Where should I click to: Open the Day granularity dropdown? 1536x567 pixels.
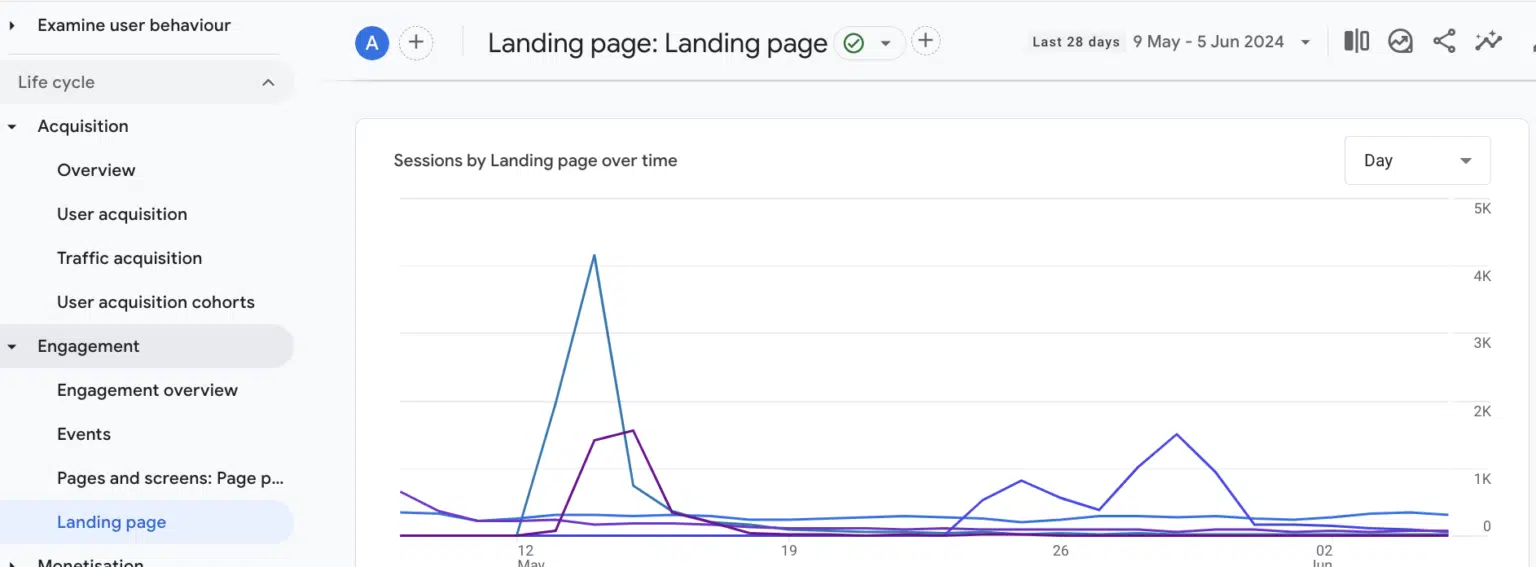pos(1417,161)
